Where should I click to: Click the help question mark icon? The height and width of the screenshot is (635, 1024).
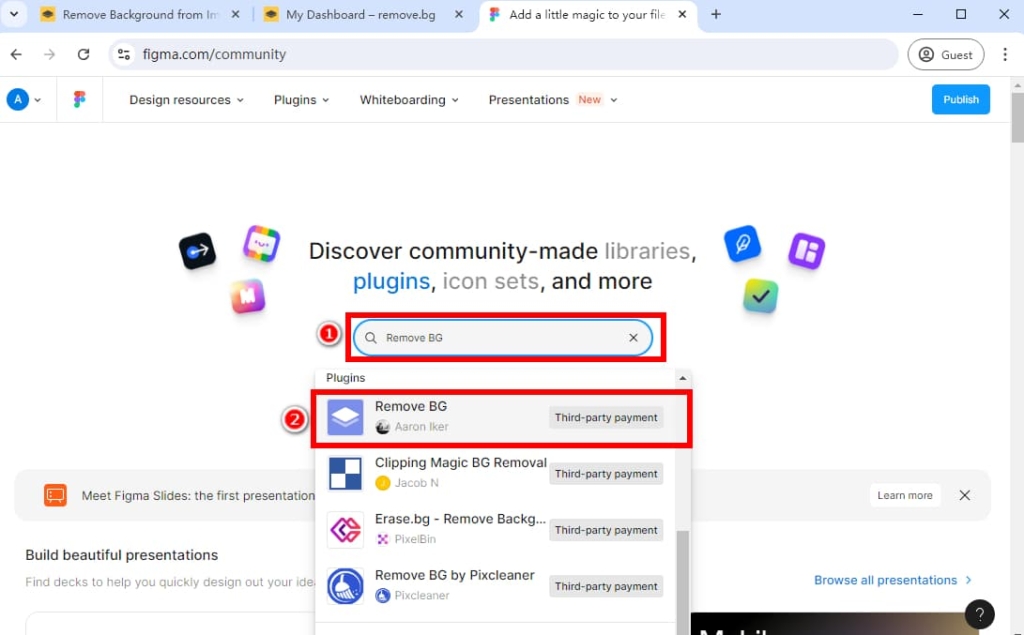979,614
